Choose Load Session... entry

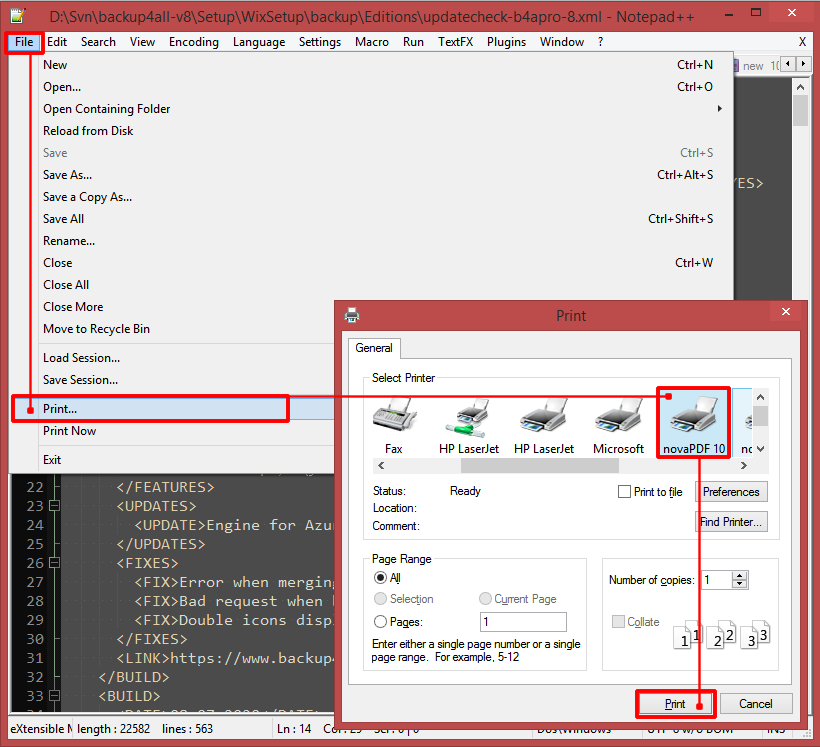coord(173,358)
